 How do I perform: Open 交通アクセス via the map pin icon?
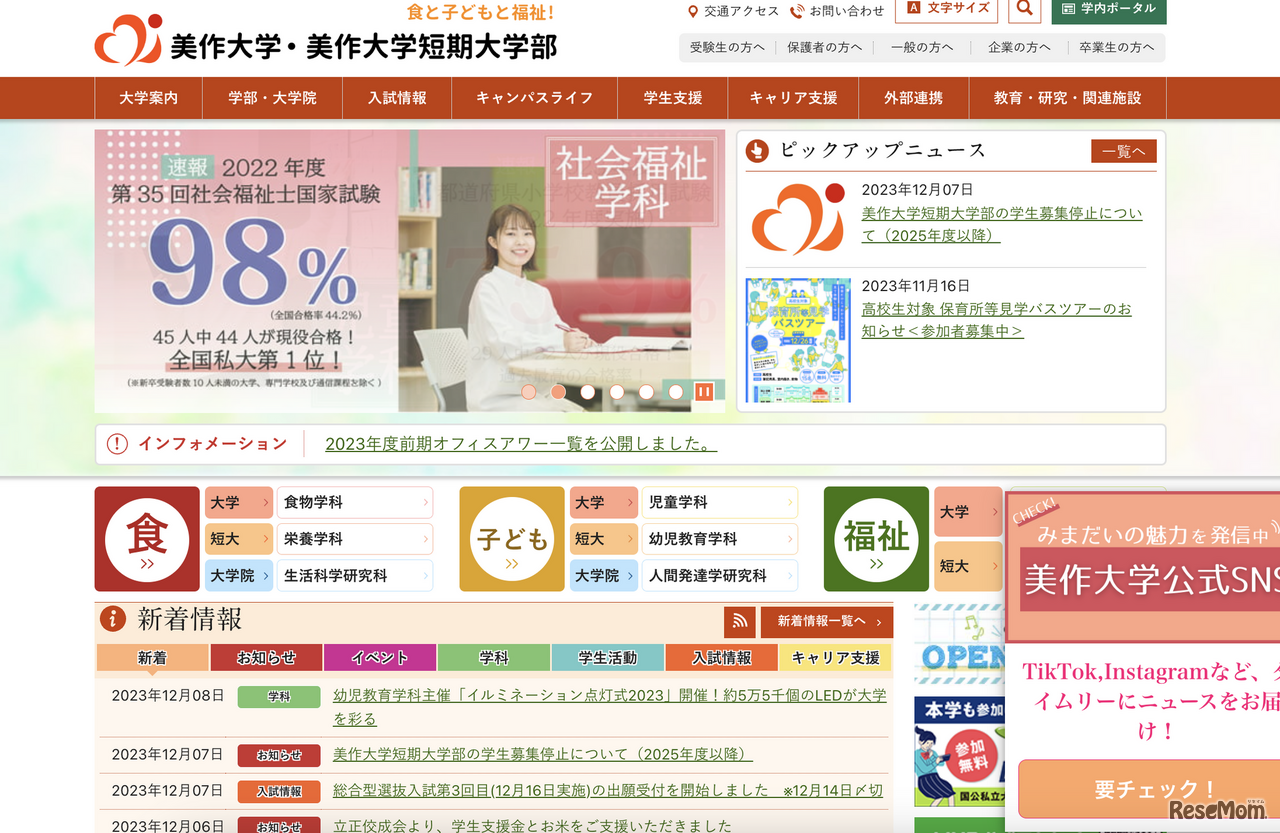coord(694,11)
